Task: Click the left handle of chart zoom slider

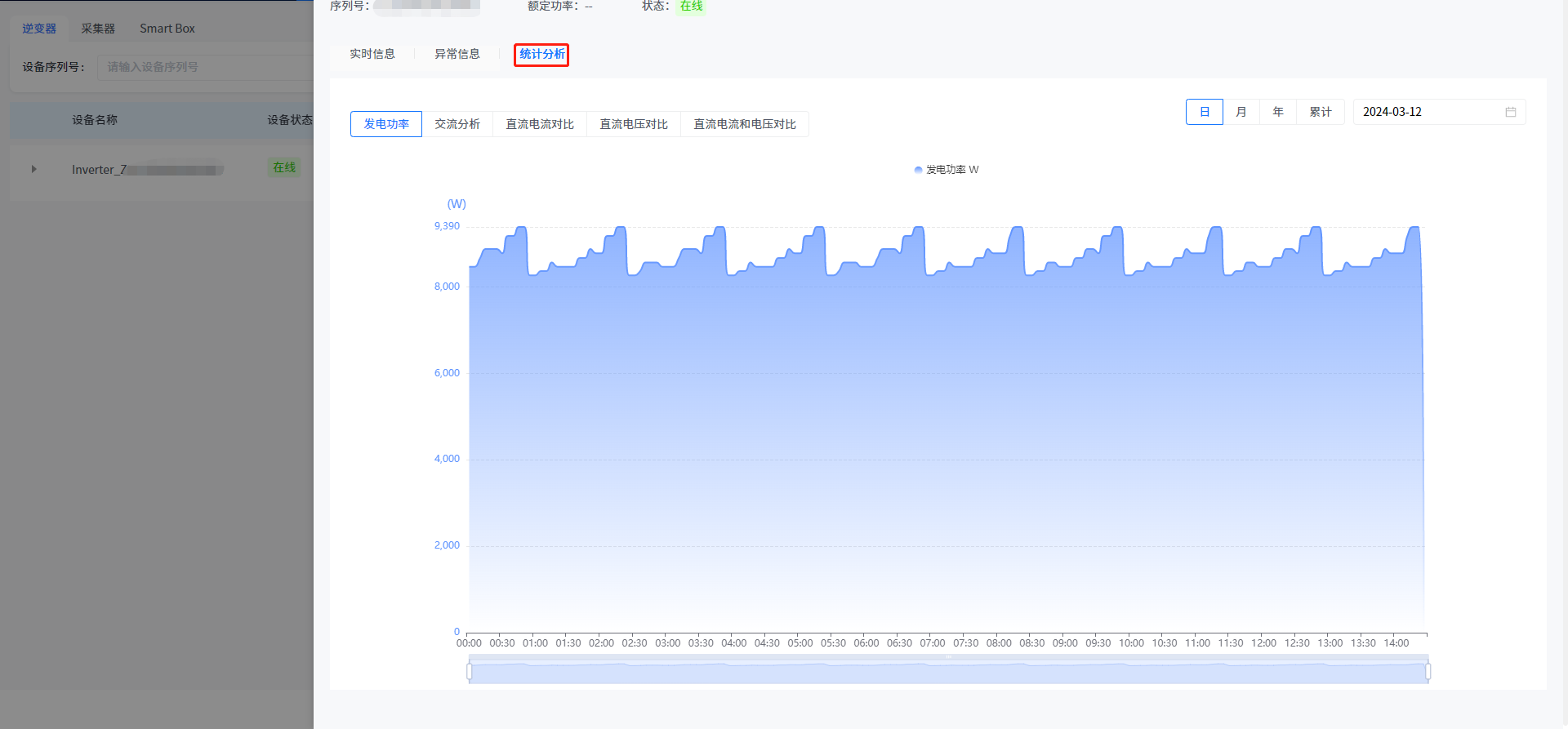Action: [x=470, y=671]
